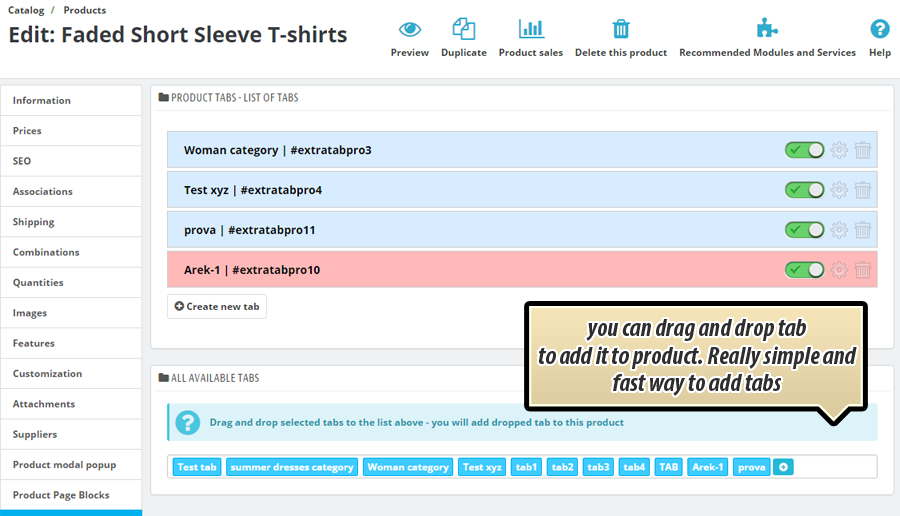
Task: Click the Create new tab button
Action: 217,307
